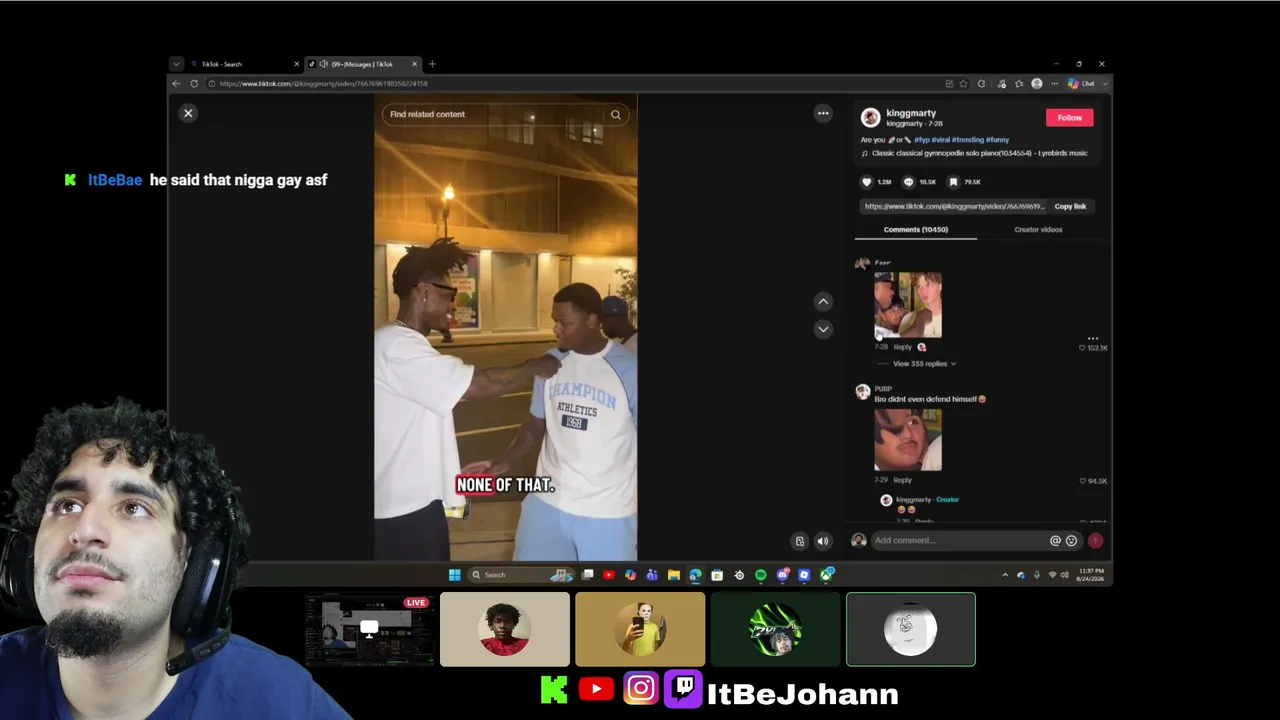Viewport: 1280px width, 720px height.
Task: Mute the TikTok video sound
Action: click(823, 541)
